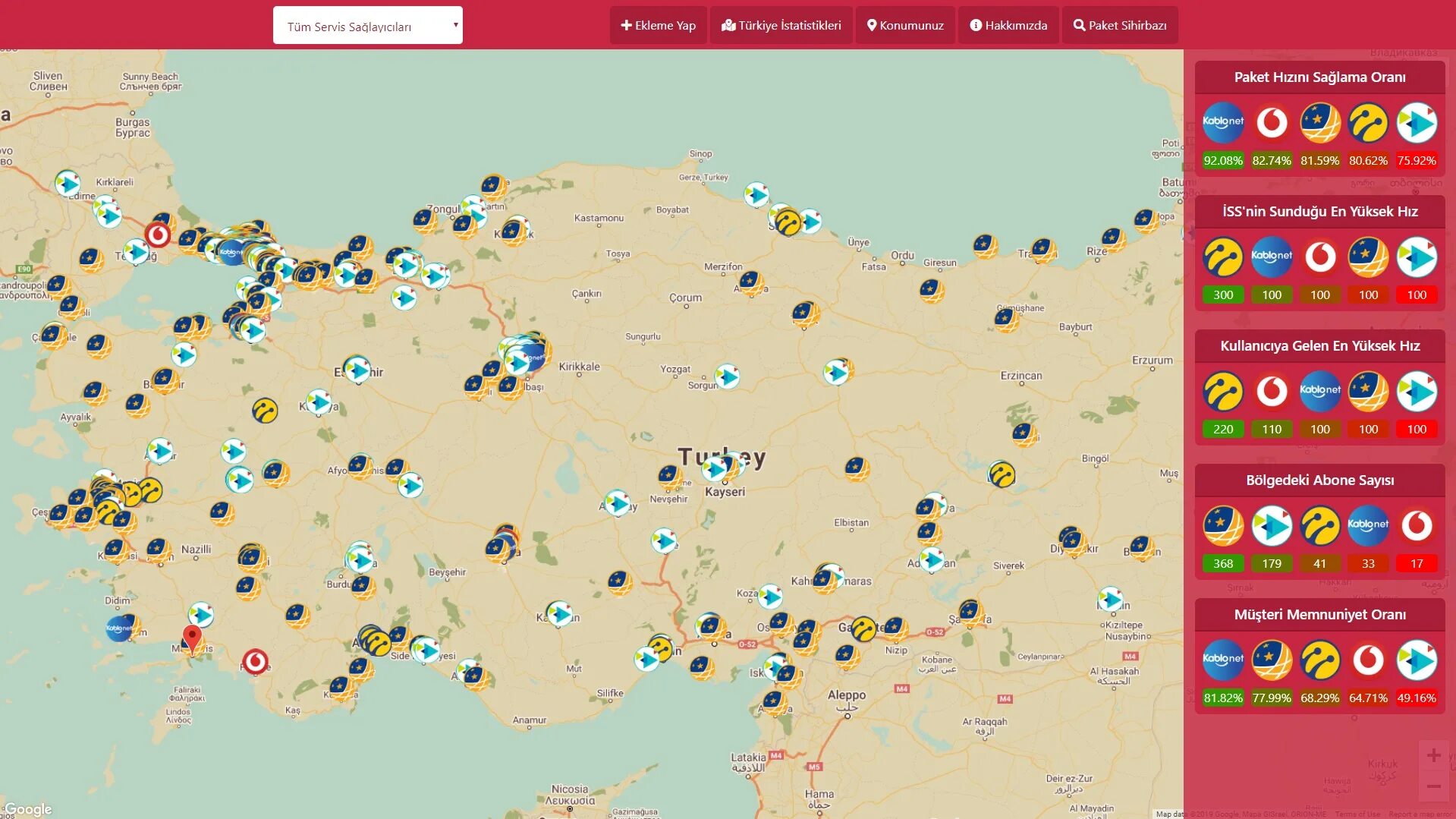Click play-arrow provider logo in Paket Hızını Sağlama Oranı
The image size is (1456, 819).
point(1417,122)
